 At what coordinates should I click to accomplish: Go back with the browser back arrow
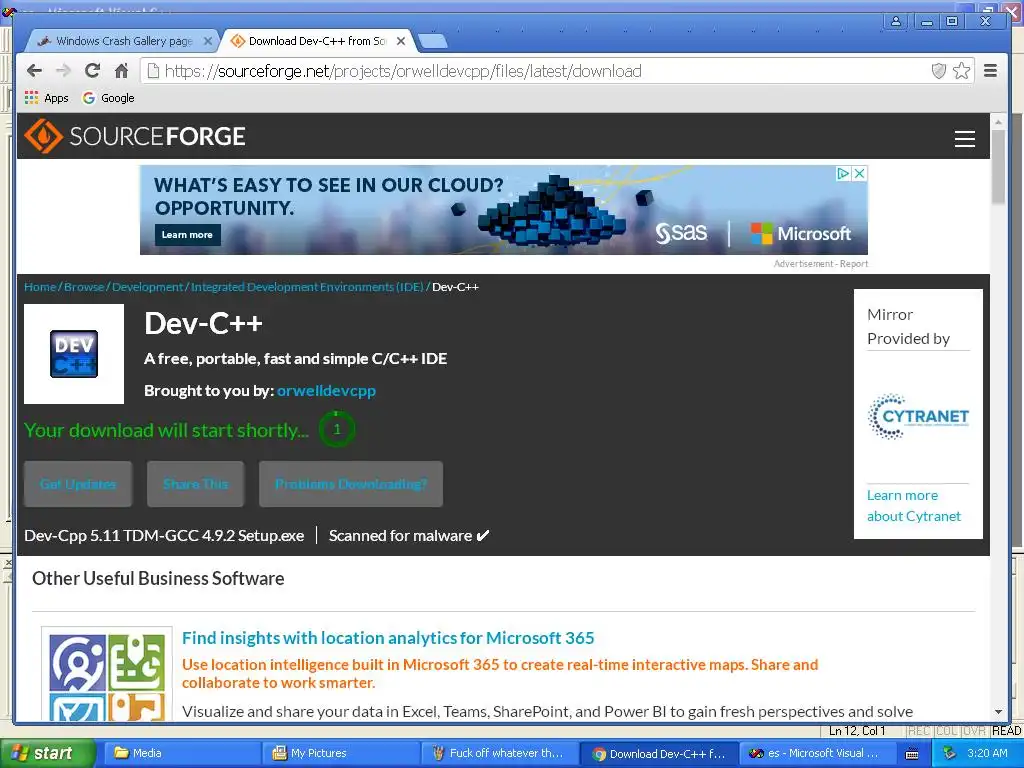[x=35, y=71]
